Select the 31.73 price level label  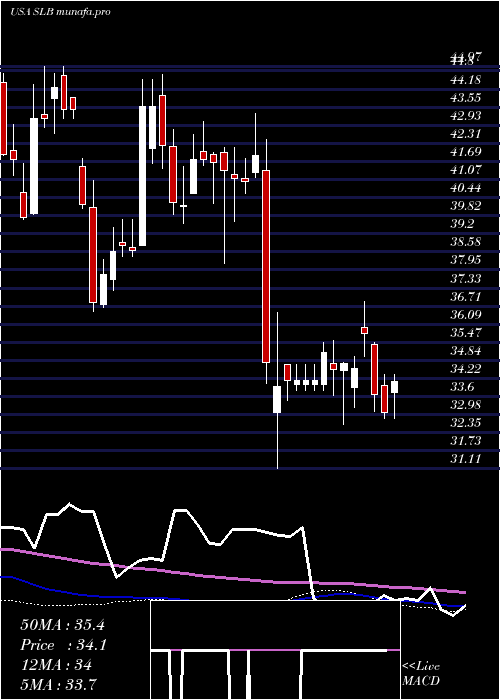[465, 441]
